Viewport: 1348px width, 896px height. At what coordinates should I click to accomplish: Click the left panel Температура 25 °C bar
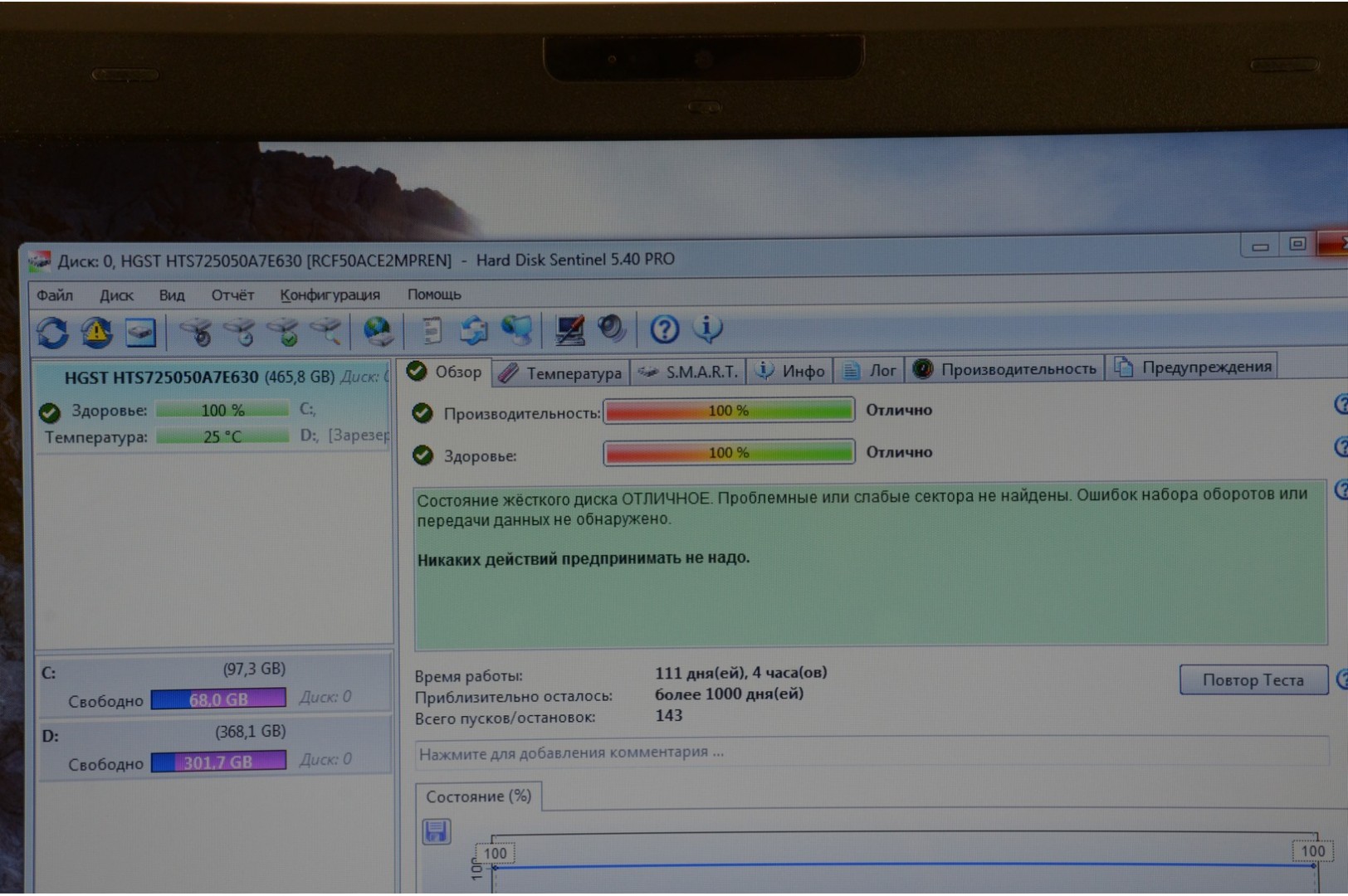click(222, 436)
